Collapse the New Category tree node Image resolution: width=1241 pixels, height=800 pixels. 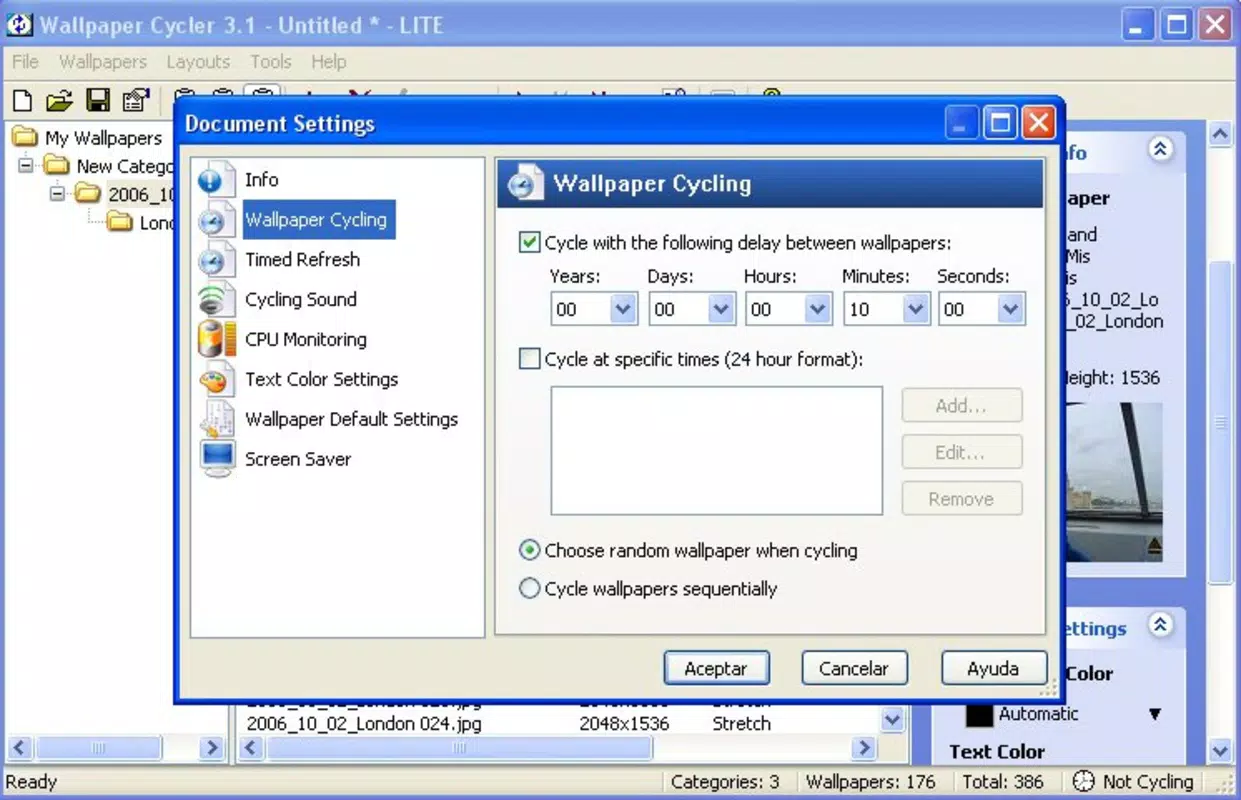coord(26,165)
